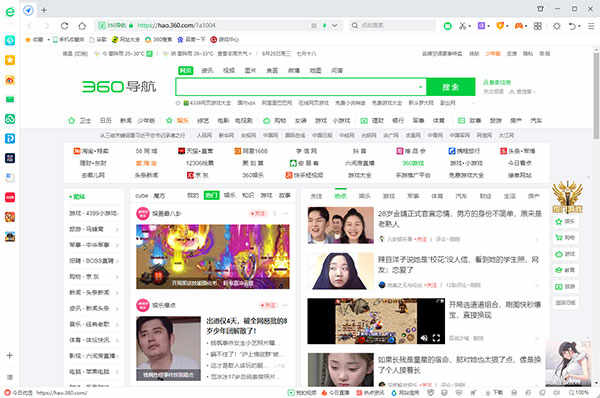The height and width of the screenshot is (398, 600).
Task: Open a new tab with the plus button
Action: coord(44,10)
